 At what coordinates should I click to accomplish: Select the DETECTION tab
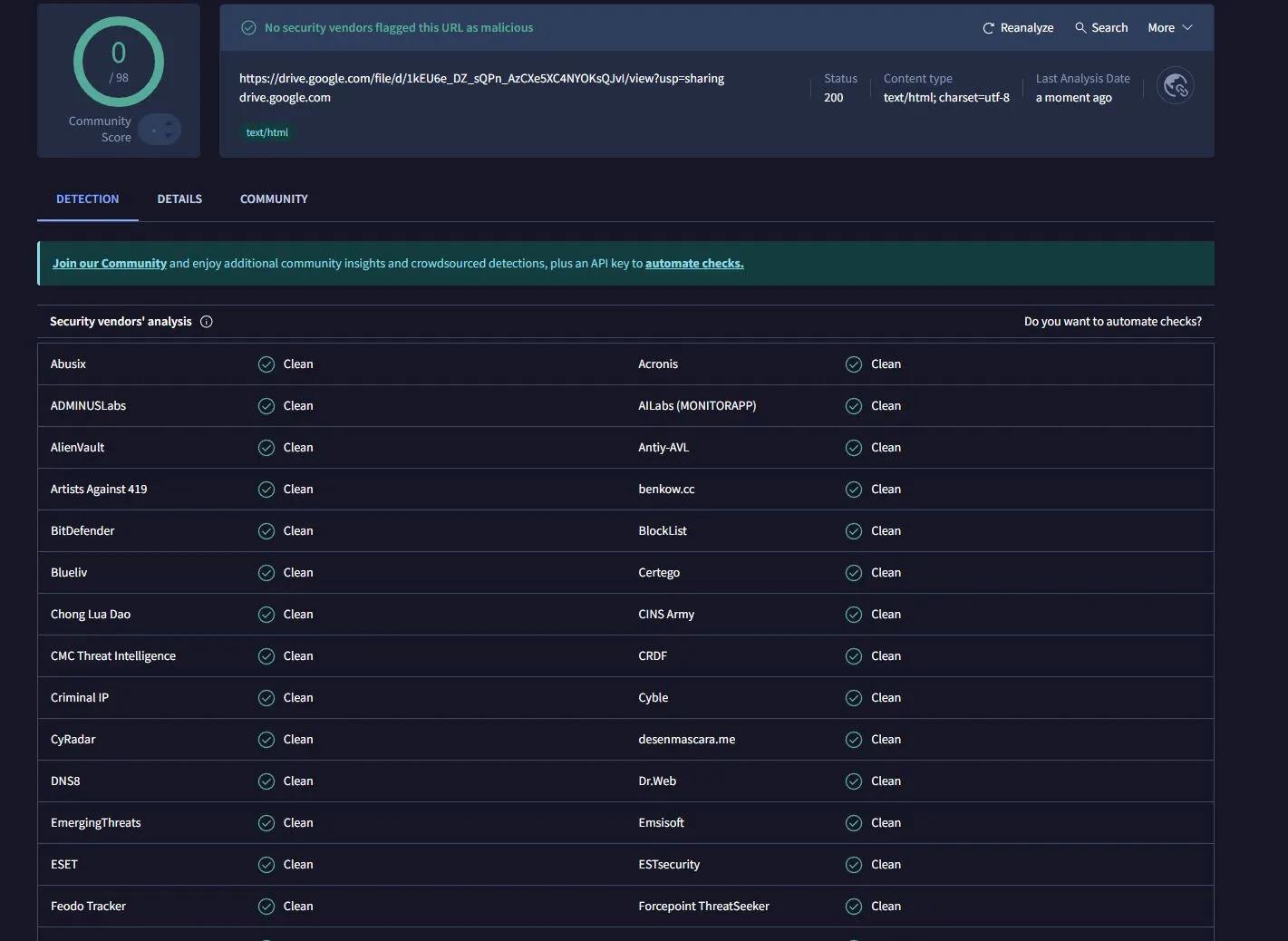coord(87,199)
